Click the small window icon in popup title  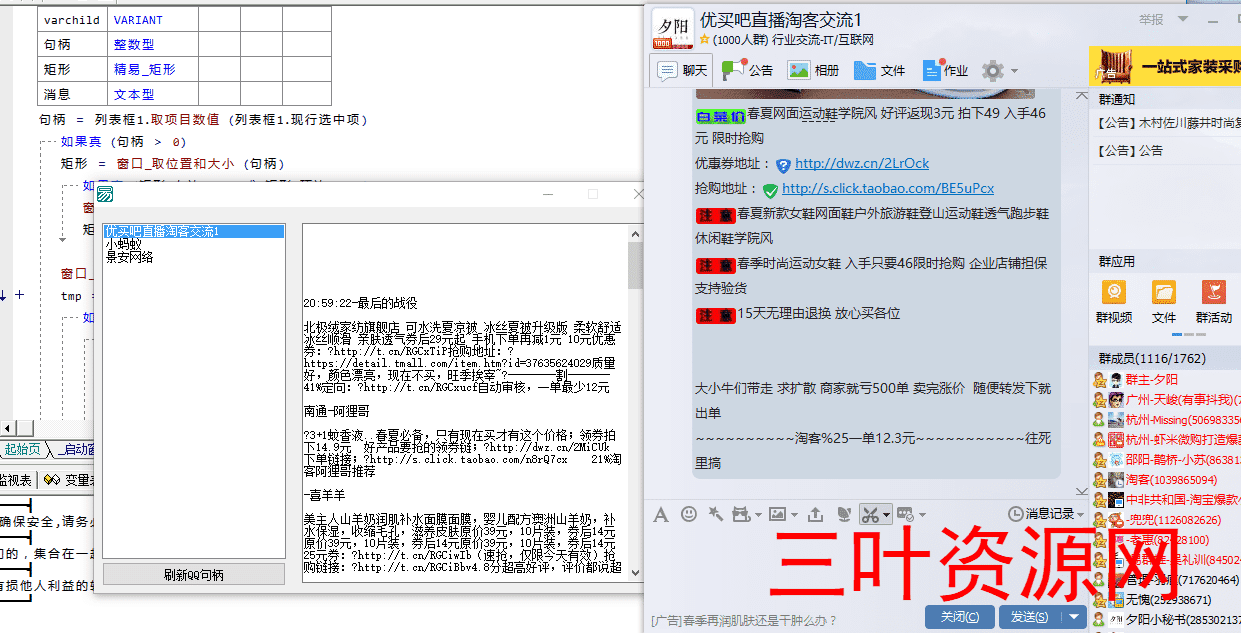pyautogui.click(x=105, y=193)
